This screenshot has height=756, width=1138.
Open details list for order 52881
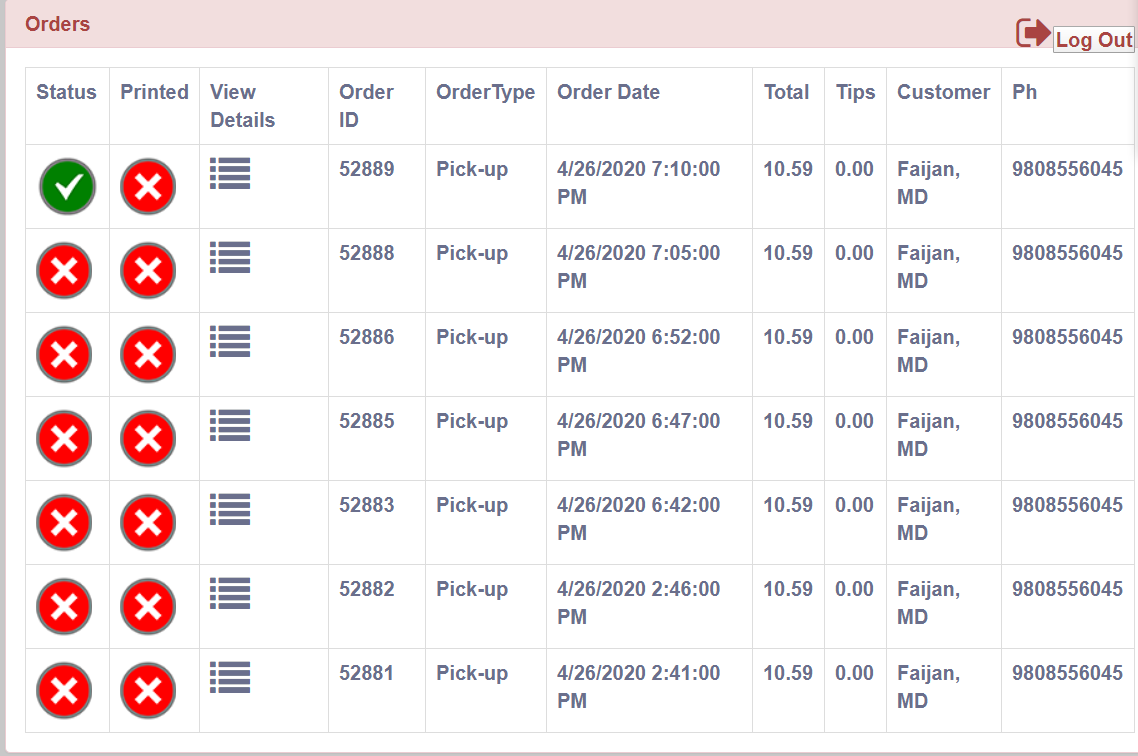tap(230, 678)
